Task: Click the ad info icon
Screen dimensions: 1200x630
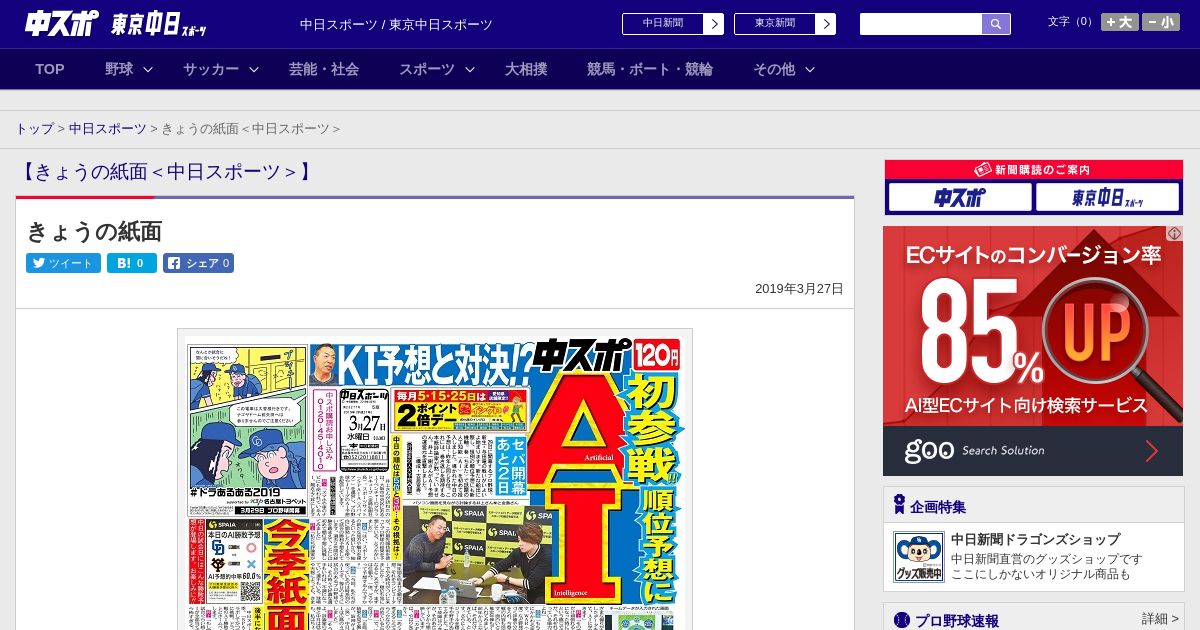Action: [x=1175, y=233]
